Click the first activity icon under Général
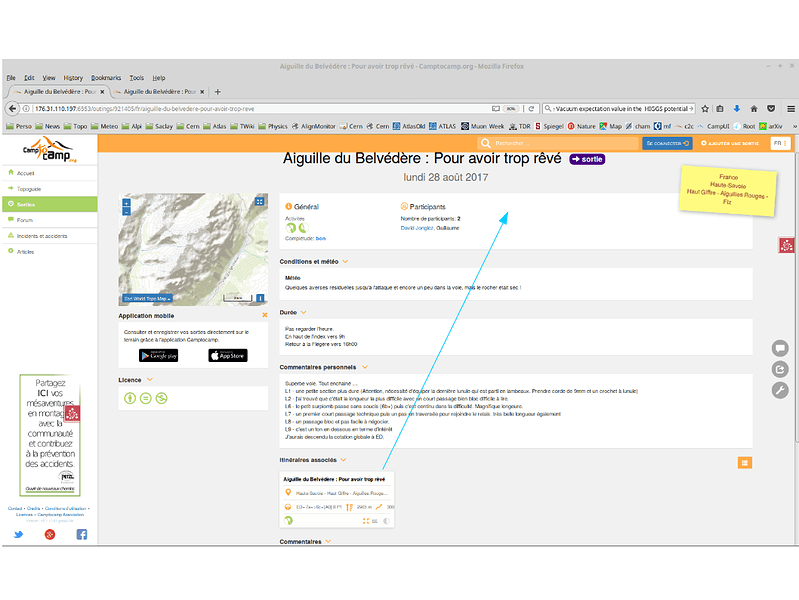 coord(290,228)
